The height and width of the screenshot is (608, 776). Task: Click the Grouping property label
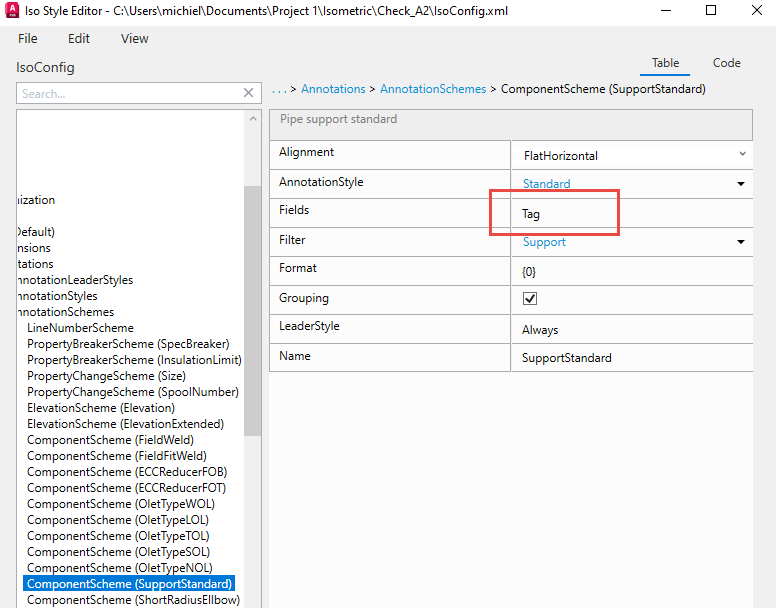(x=303, y=298)
